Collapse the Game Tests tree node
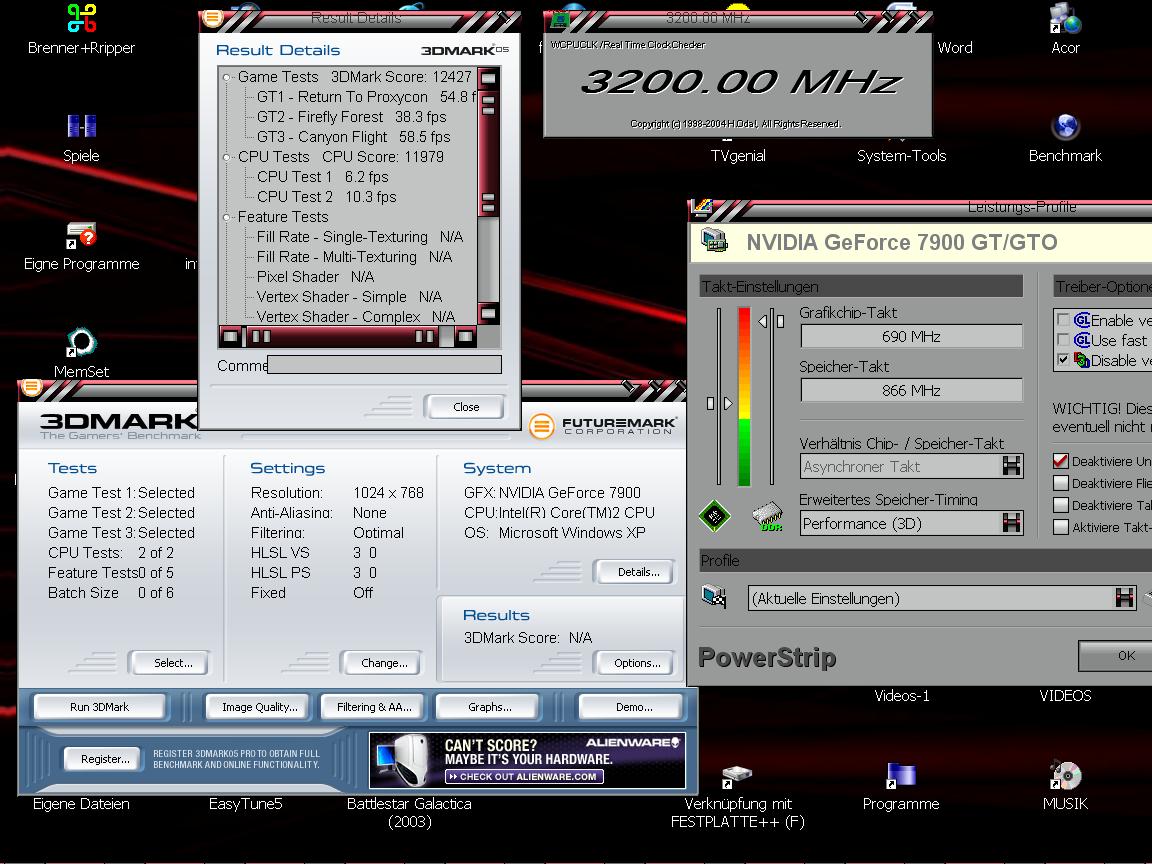 pyautogui.click(x=226, y=77)
